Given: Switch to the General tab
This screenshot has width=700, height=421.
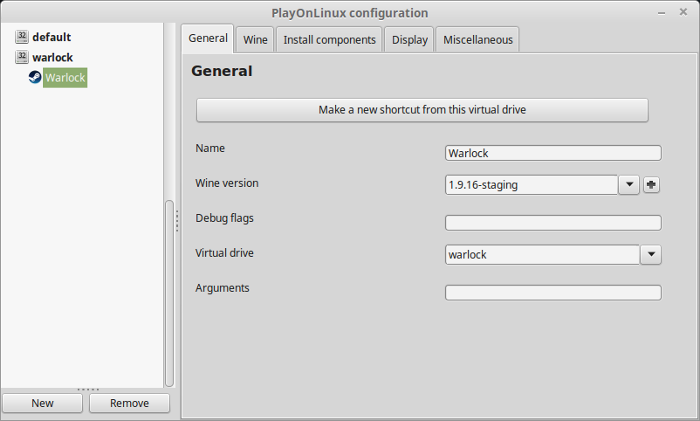Looking at the screenshot, I should pyautogui.click(x=208, y=38).
